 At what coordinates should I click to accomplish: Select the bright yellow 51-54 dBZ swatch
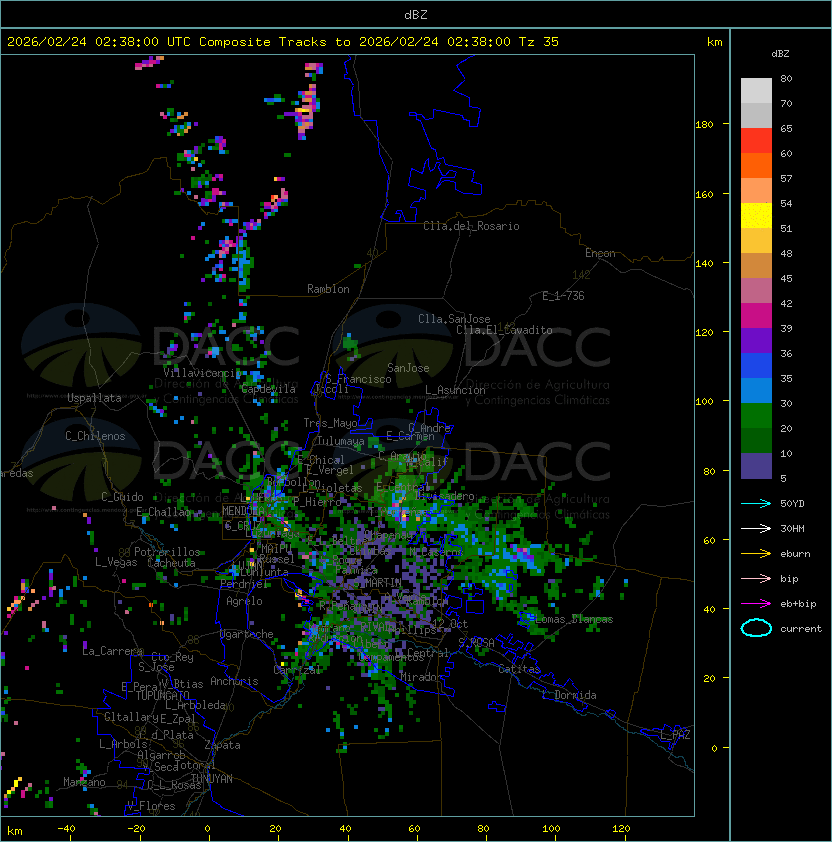756,216
